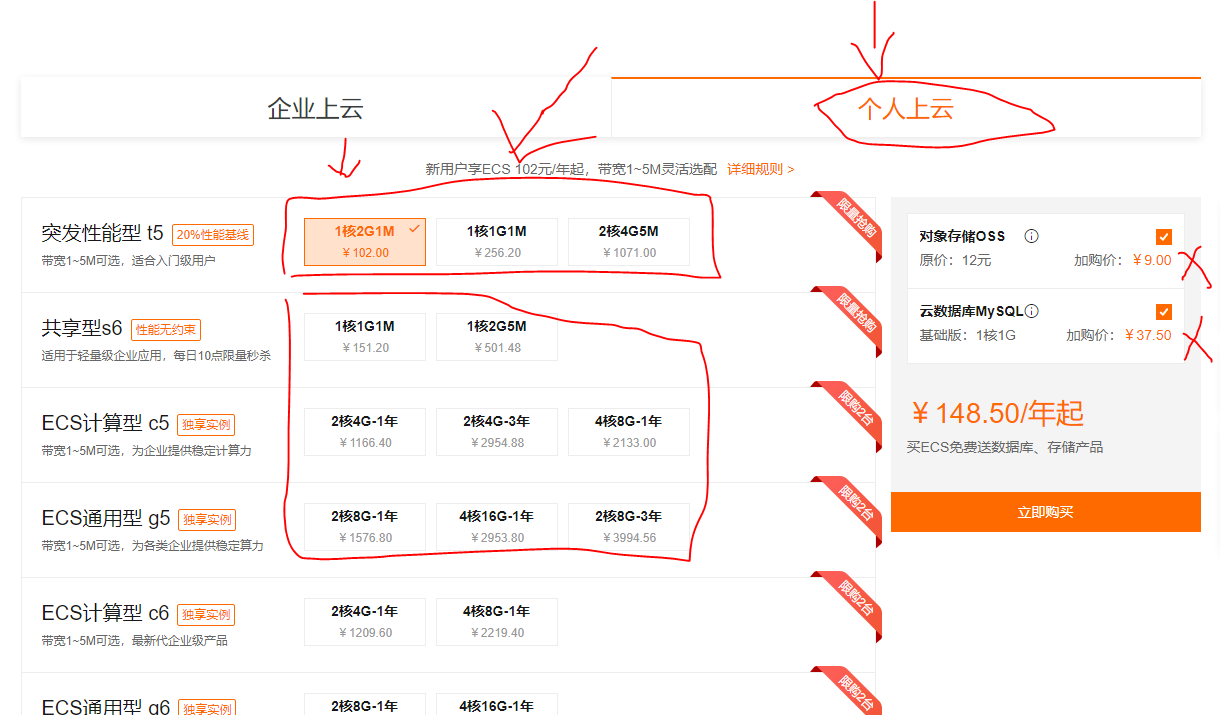The width and height of the screenshot is (1220, 715).
Task: Select t5 2核4G5M ¥1071.00 option
Action: point(629,242)
